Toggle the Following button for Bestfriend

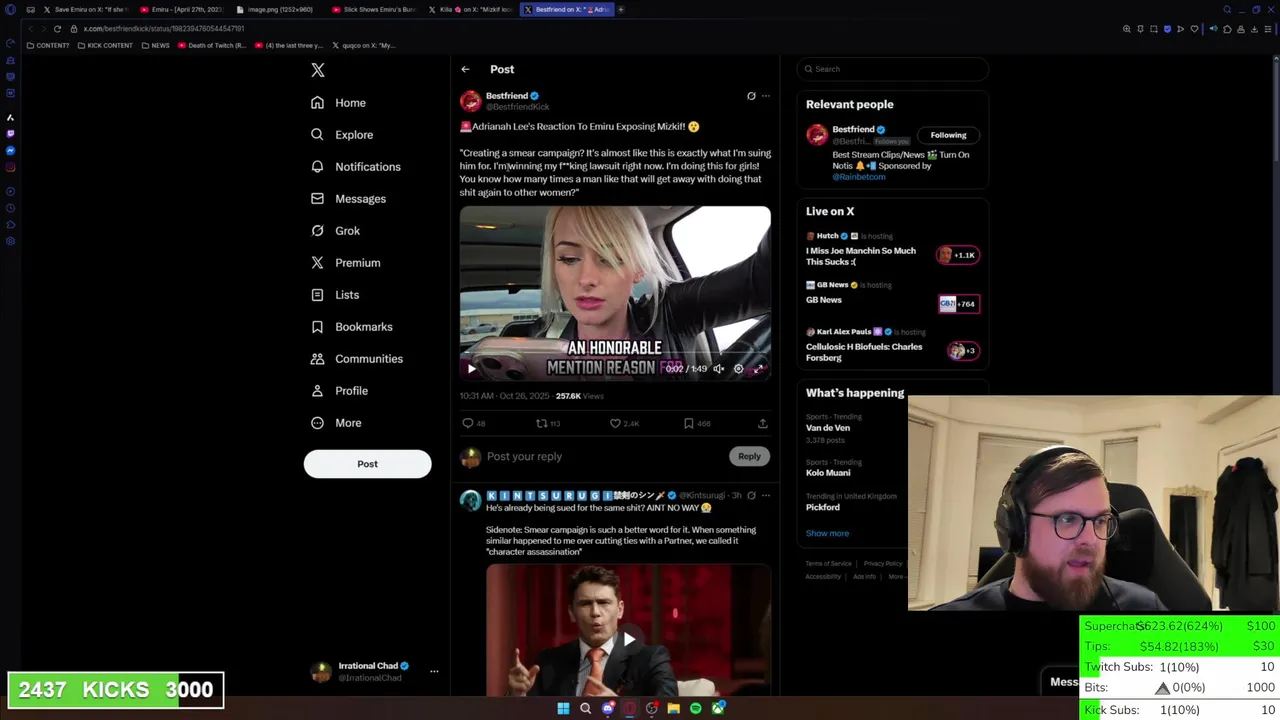[x=948, y=135]
